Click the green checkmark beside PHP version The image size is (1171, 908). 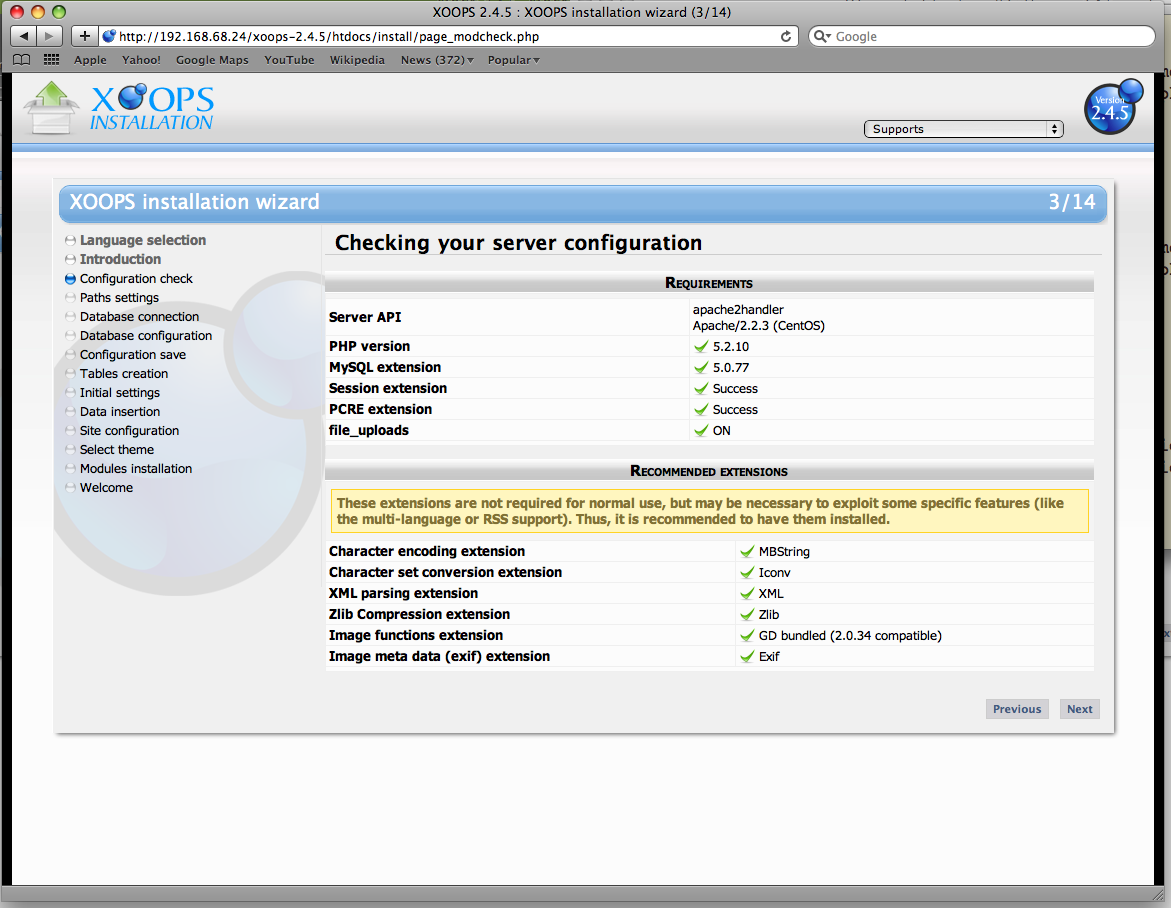click(x=701, y=346)
